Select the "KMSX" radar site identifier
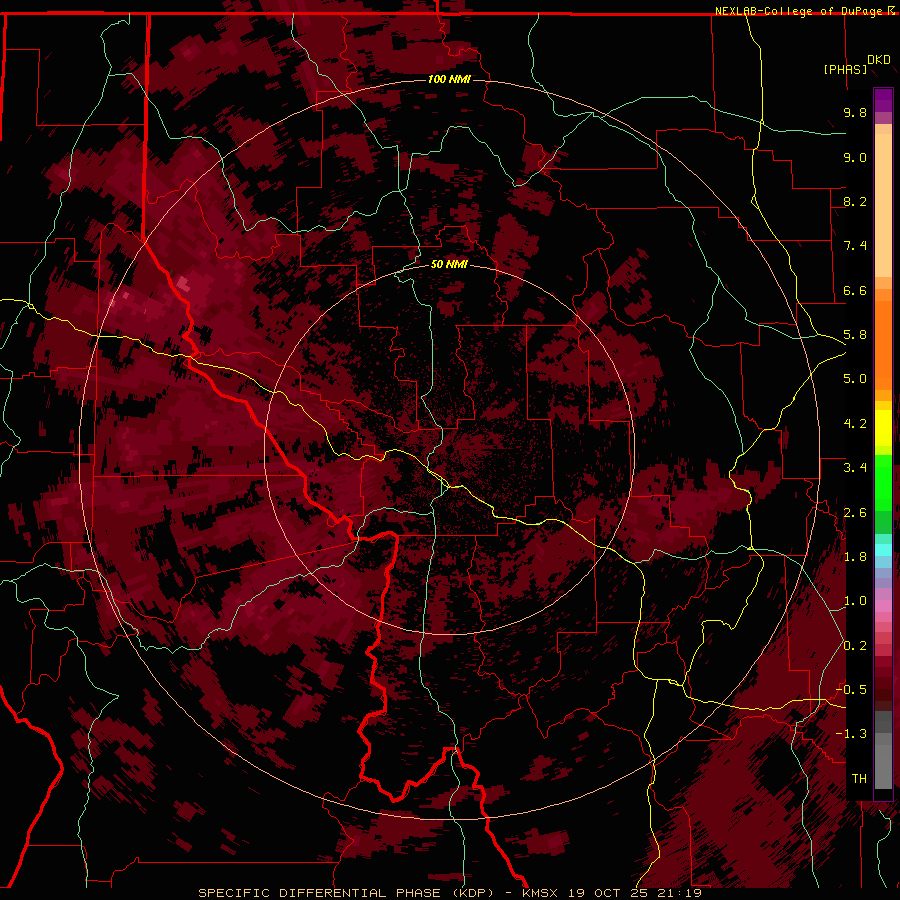 (542, 893)
